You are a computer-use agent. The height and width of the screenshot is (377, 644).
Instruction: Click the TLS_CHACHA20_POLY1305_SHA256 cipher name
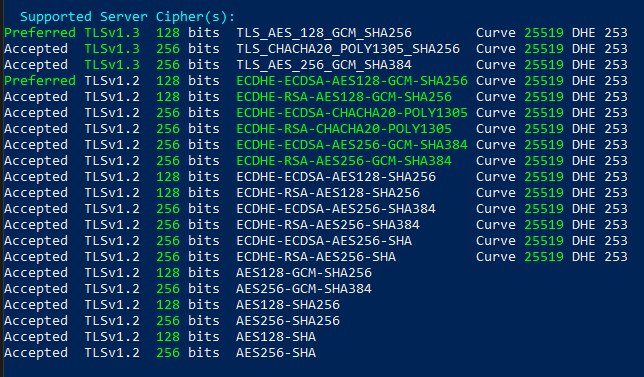point(348,49)
